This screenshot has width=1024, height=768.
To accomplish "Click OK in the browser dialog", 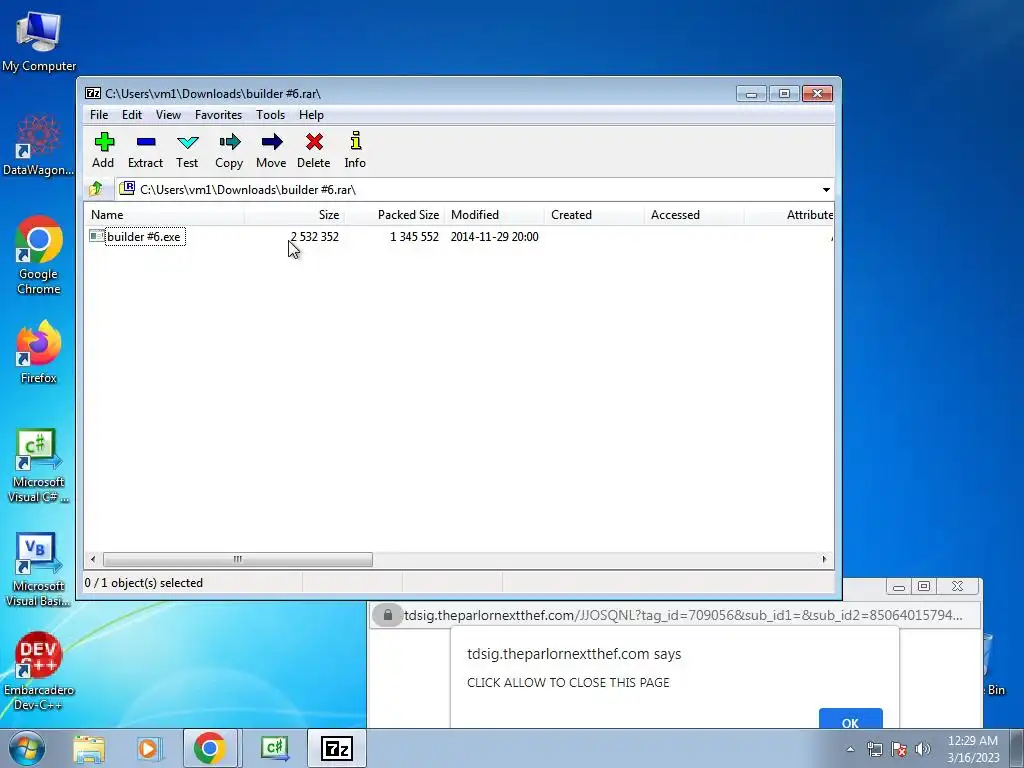I will point(850,718).
